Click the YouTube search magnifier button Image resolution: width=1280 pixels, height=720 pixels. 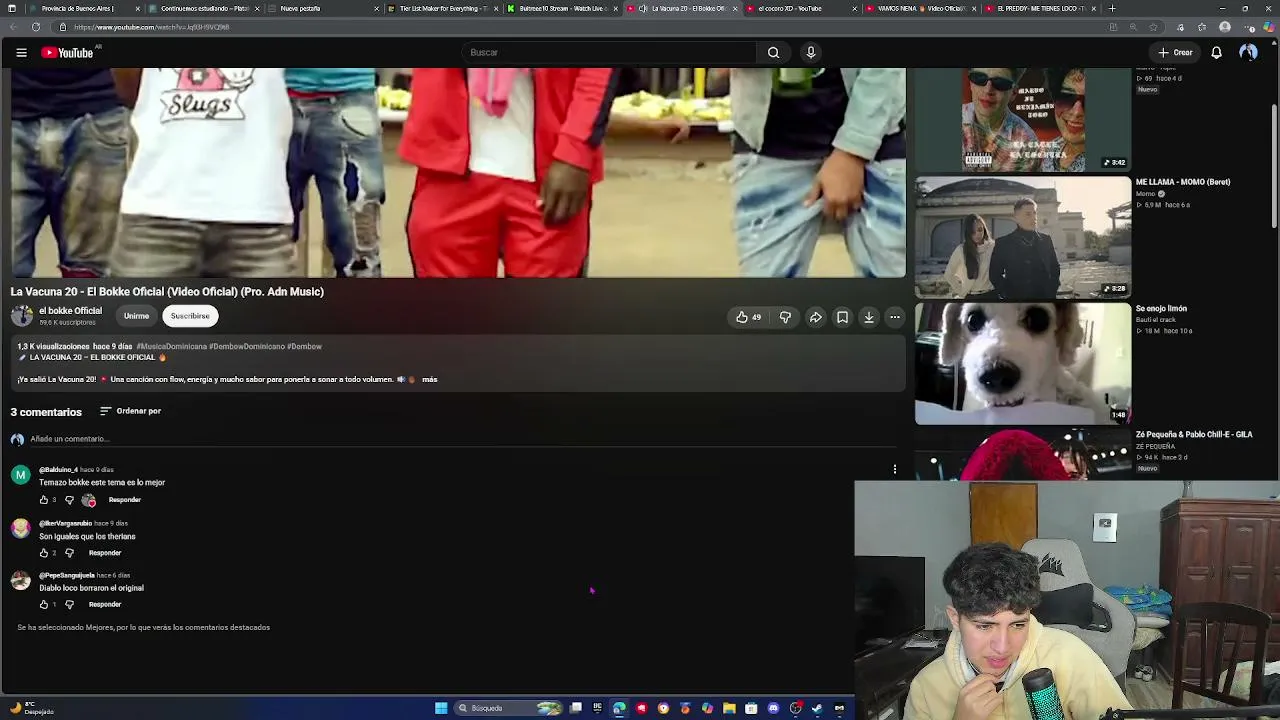click(x=773, y=52)
